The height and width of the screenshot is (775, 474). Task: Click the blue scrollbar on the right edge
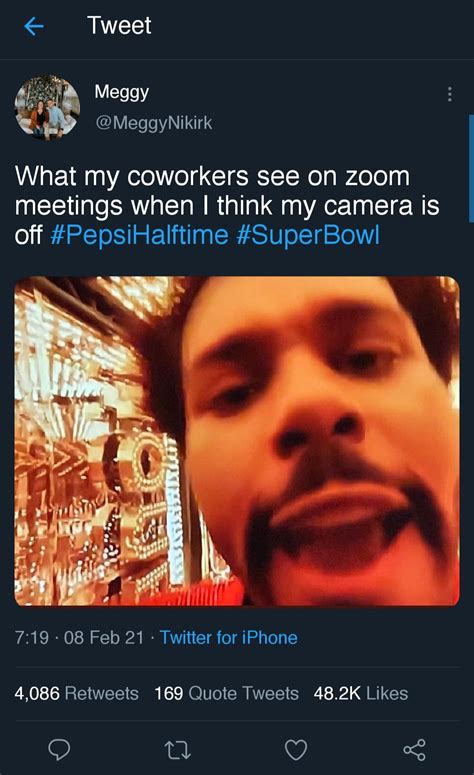[x=471, y=168]
